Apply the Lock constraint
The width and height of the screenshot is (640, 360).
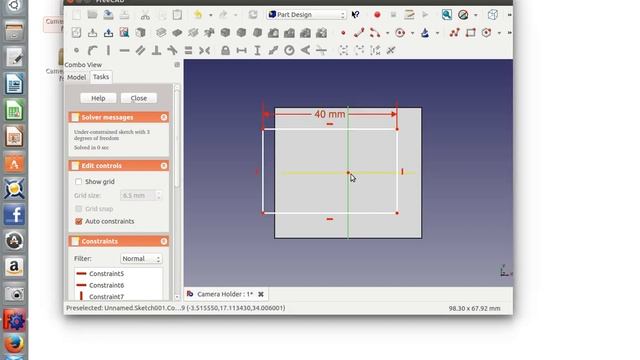click(x=225, y=50)
